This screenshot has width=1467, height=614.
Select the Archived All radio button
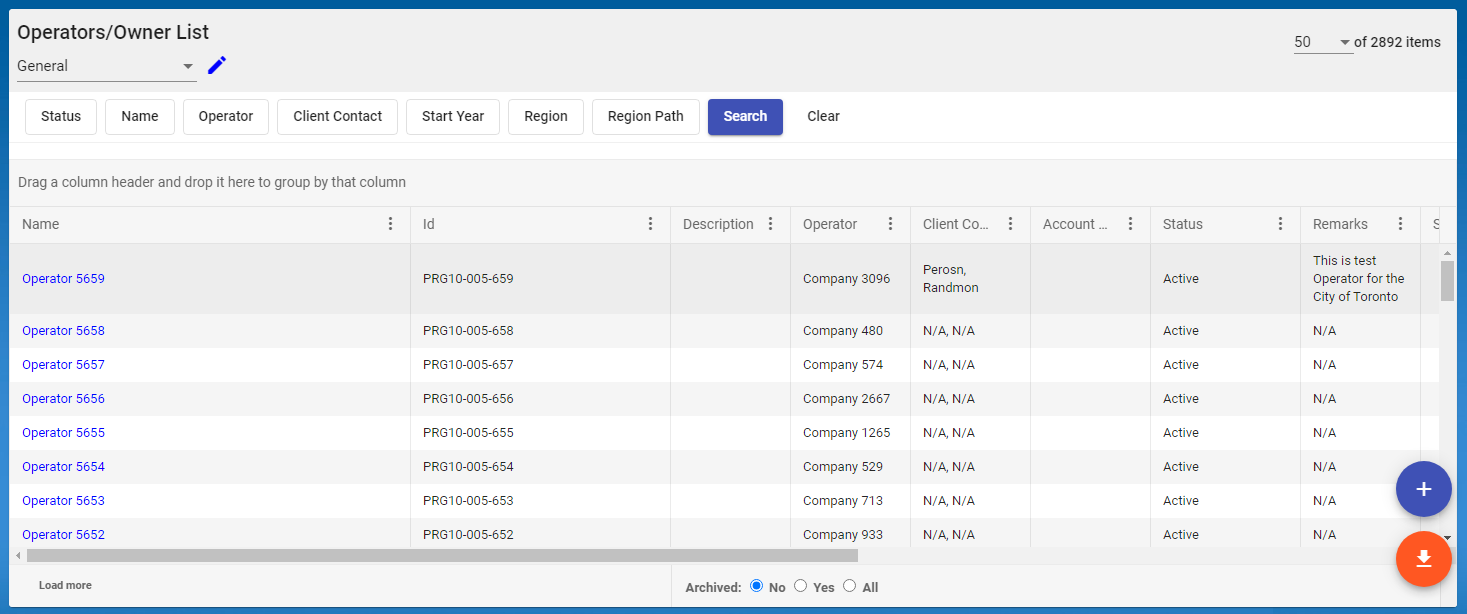pyautogui.click(x=849, y=586)
